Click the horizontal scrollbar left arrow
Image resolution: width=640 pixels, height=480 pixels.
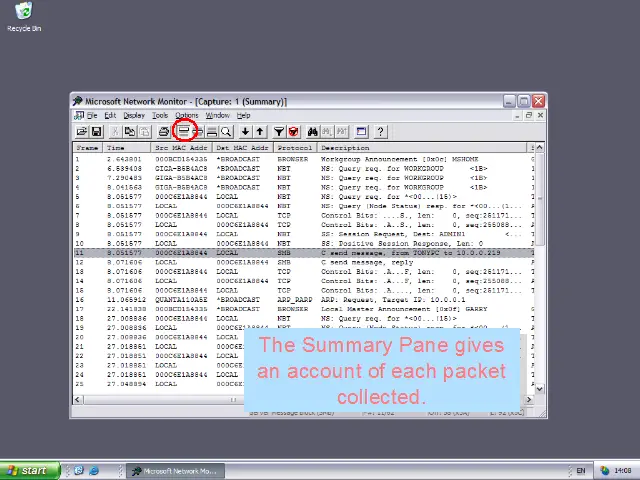point(78,400)
